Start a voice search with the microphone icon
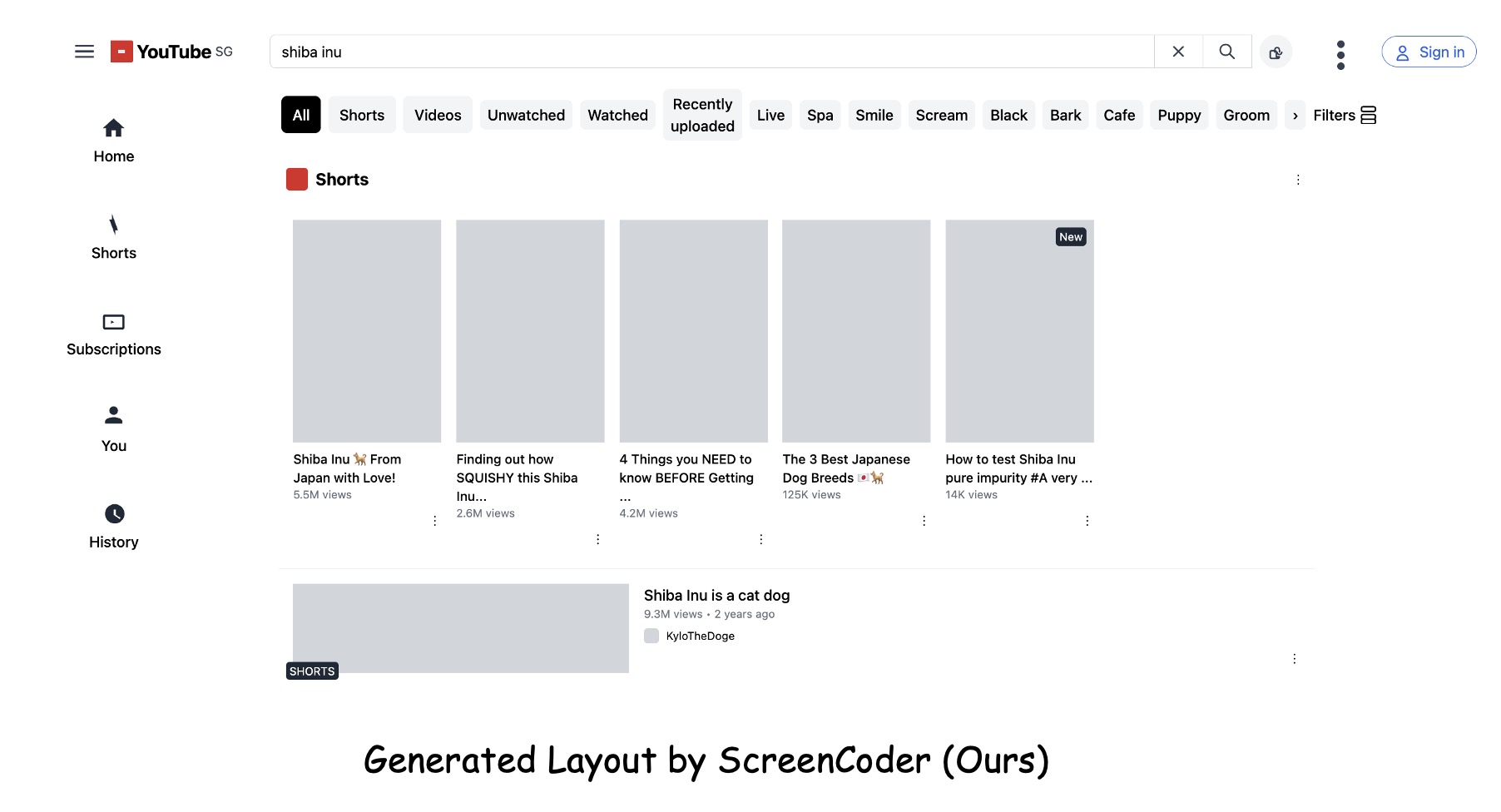The width and height of the screenshot is (1501, 812). (1276, 52)
